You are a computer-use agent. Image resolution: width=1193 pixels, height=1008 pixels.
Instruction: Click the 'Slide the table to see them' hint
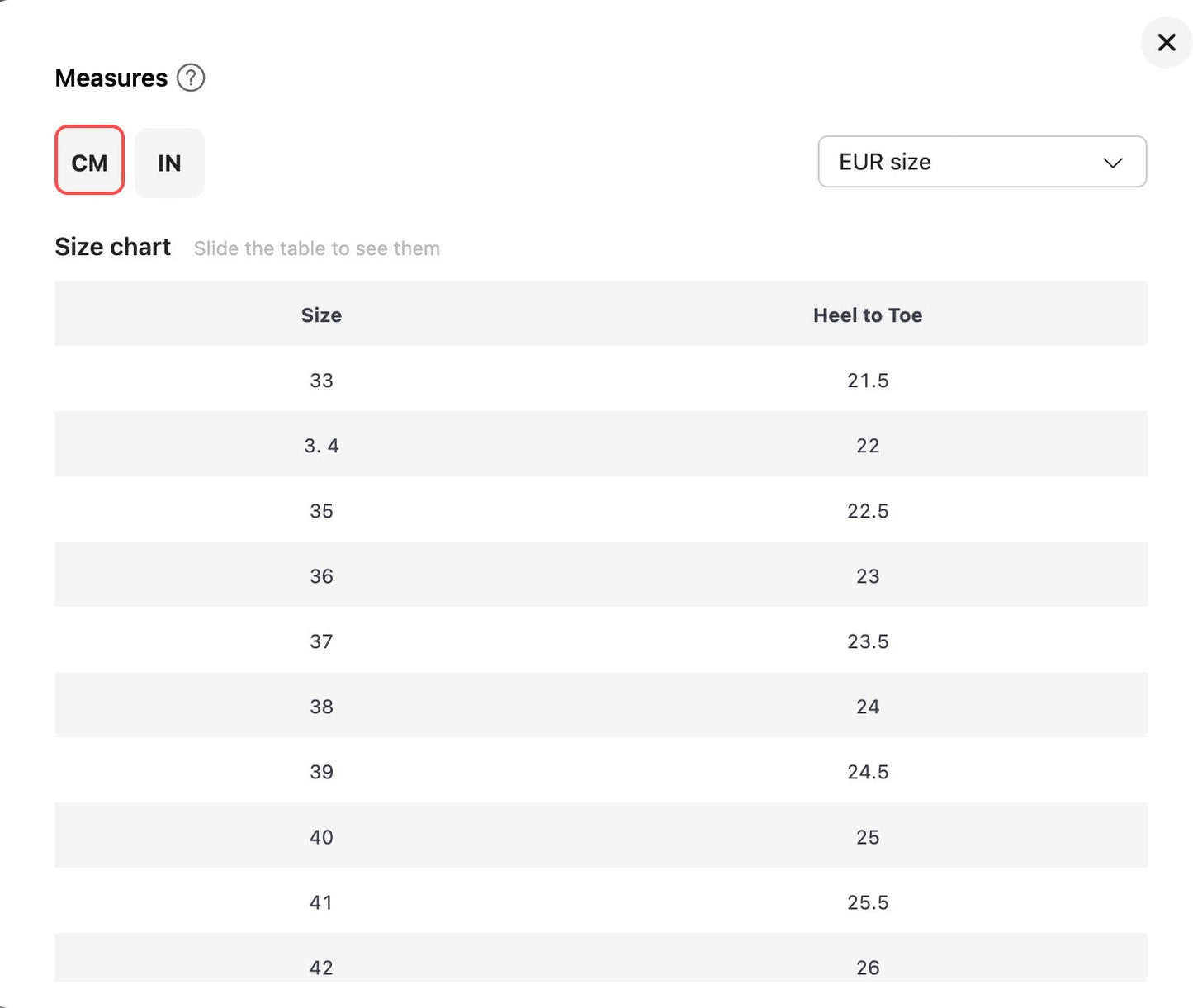(316, 248)
